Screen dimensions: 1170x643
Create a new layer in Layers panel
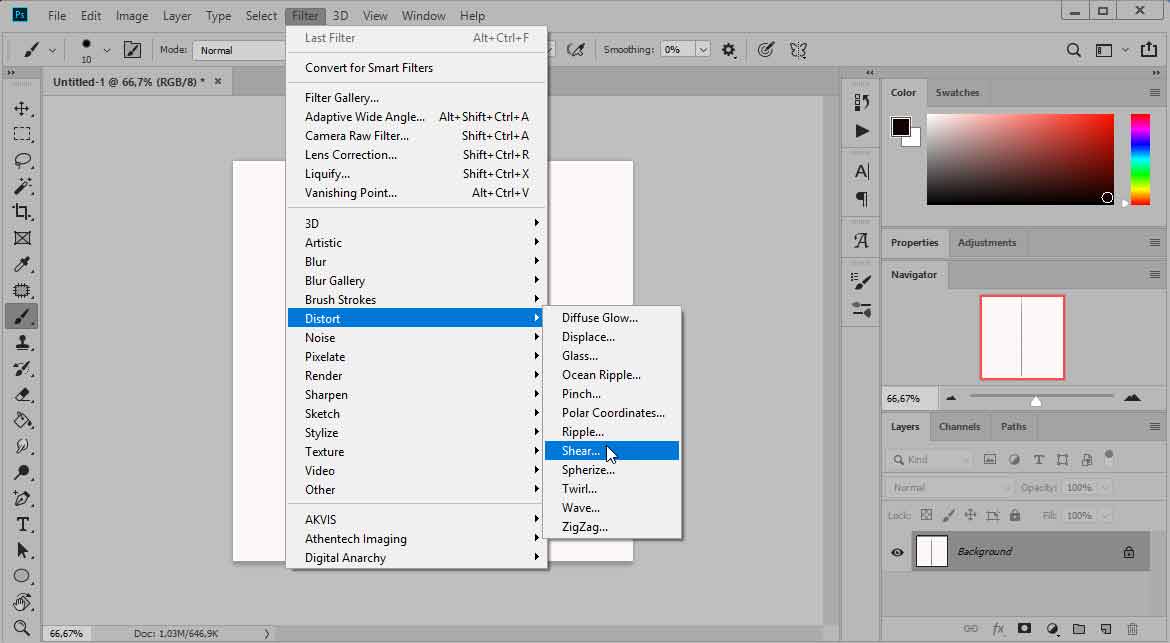(x=1105, y=629)
